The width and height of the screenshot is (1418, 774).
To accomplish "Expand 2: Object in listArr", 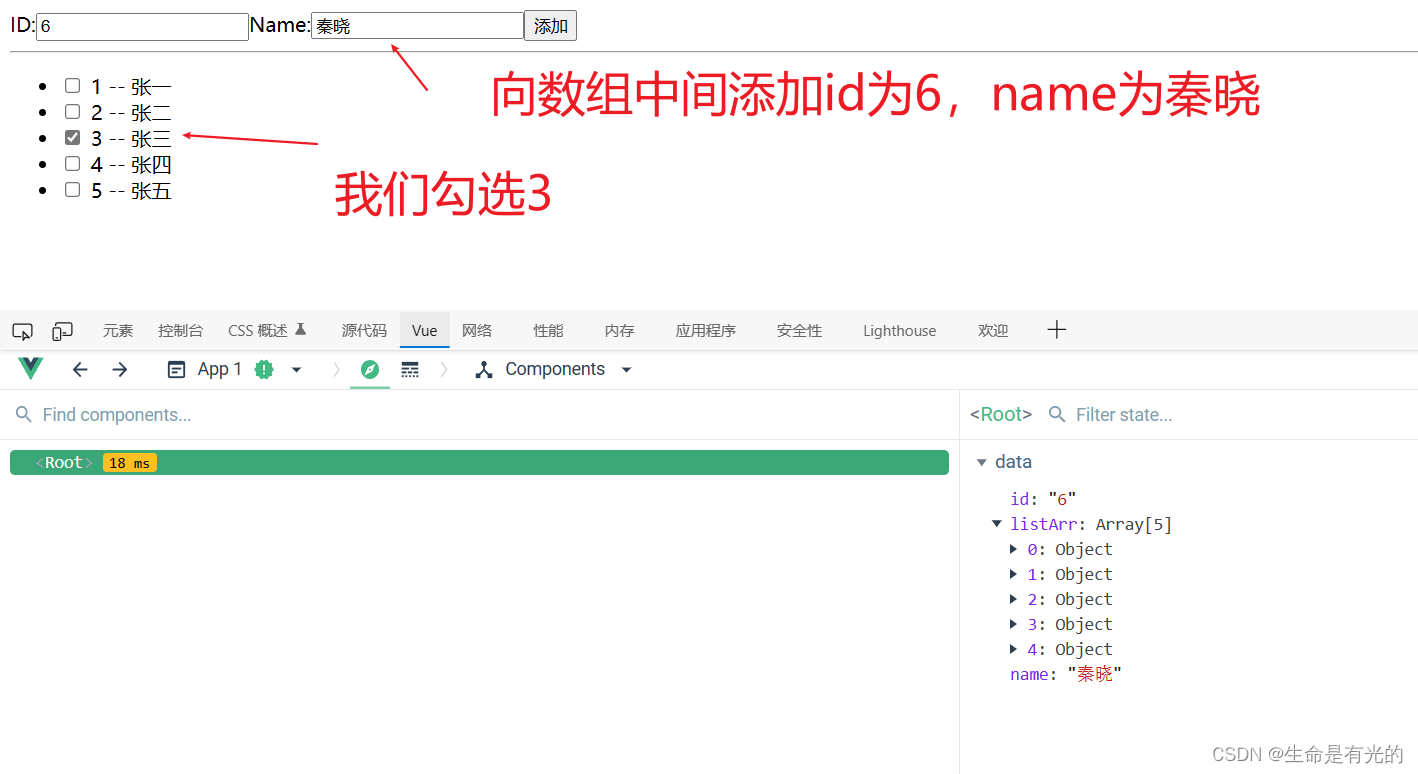I will (1013, 599).
